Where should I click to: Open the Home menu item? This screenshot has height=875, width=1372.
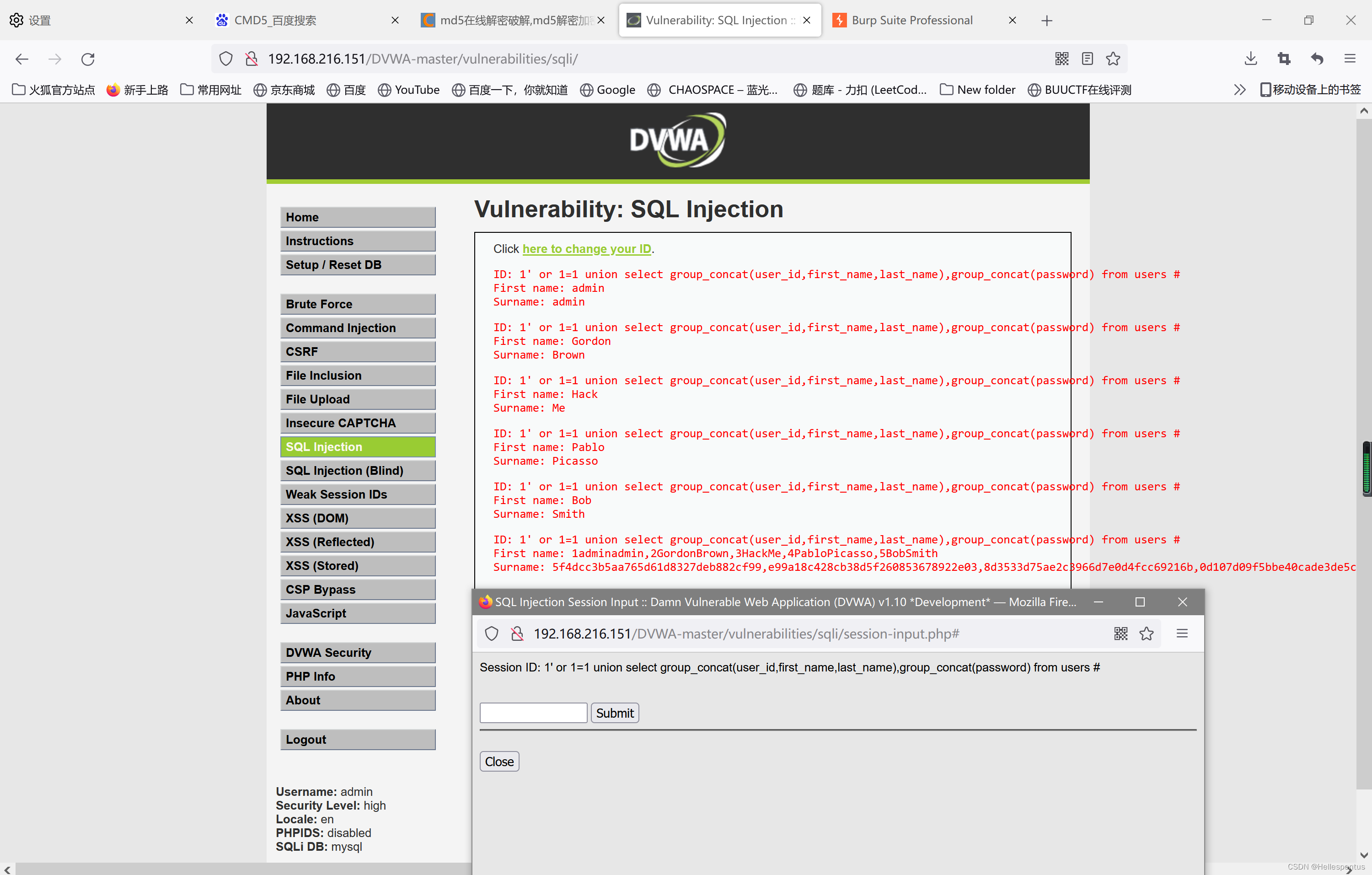pos(358,217)
